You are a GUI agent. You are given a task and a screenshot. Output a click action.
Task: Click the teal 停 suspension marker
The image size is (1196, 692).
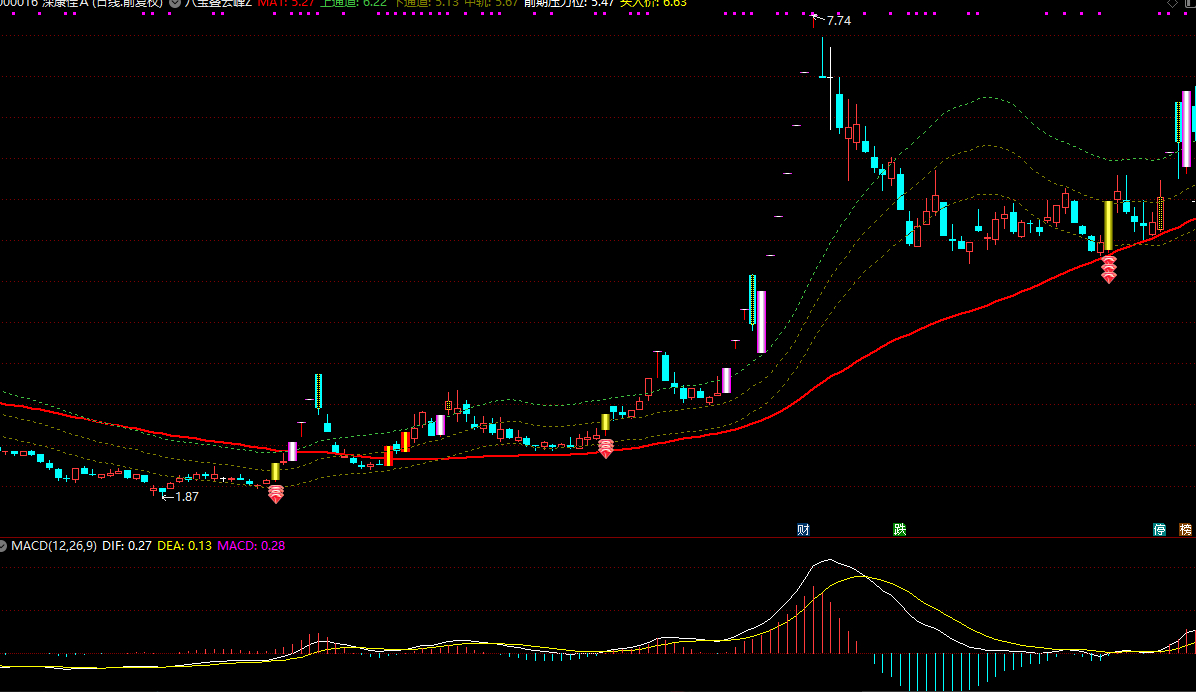(1160, 529)
